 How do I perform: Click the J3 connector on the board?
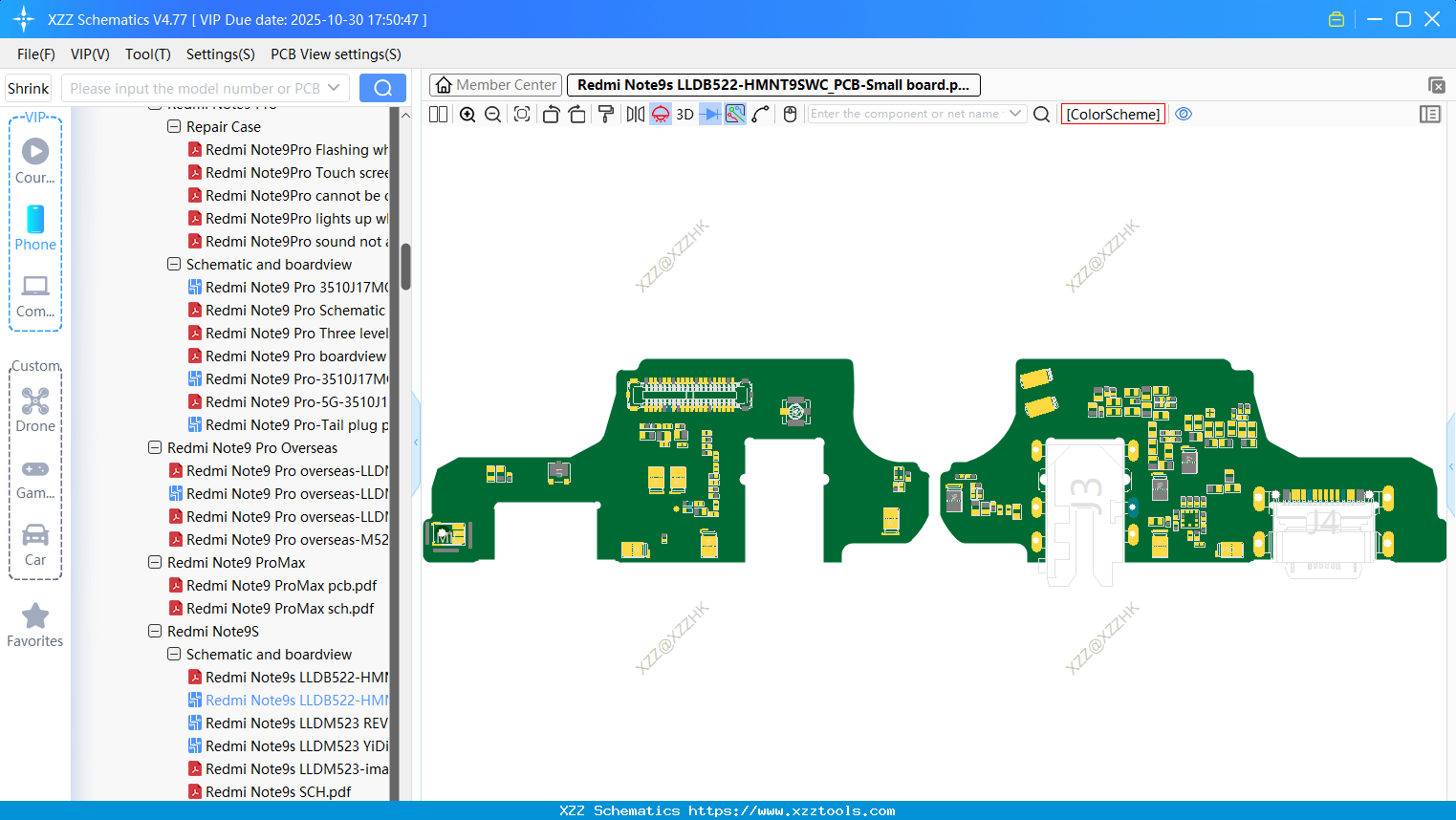pos(1084,511)
